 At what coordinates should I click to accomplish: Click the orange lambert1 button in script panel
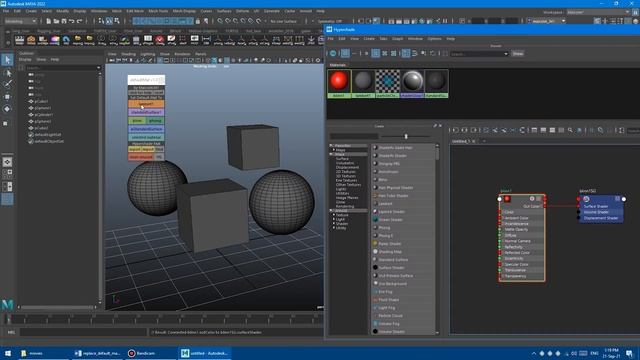pyautogui.click(x=146, y=104)
